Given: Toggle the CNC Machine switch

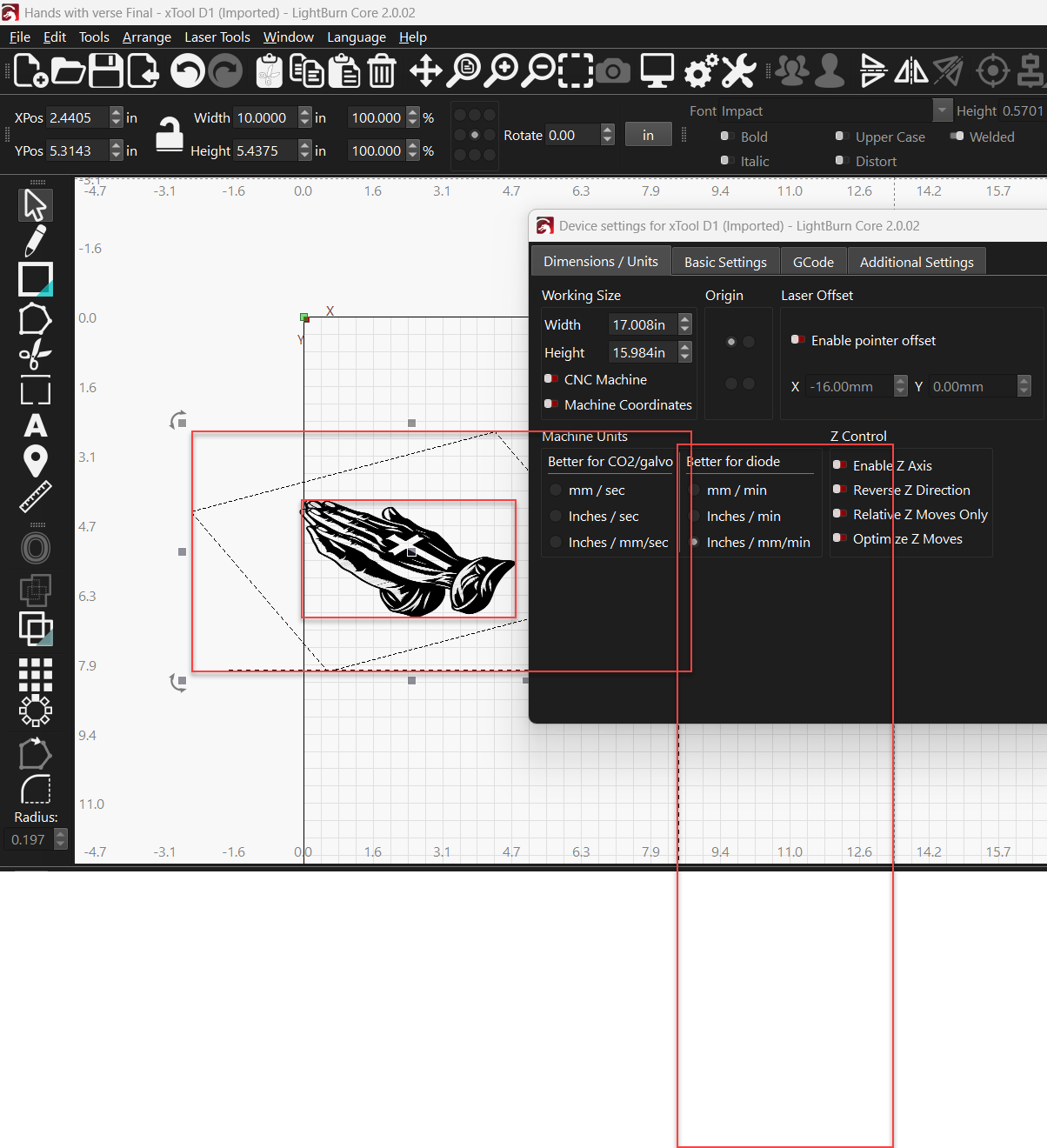Looking at the screenshot, I should click(x=551, y=379).
